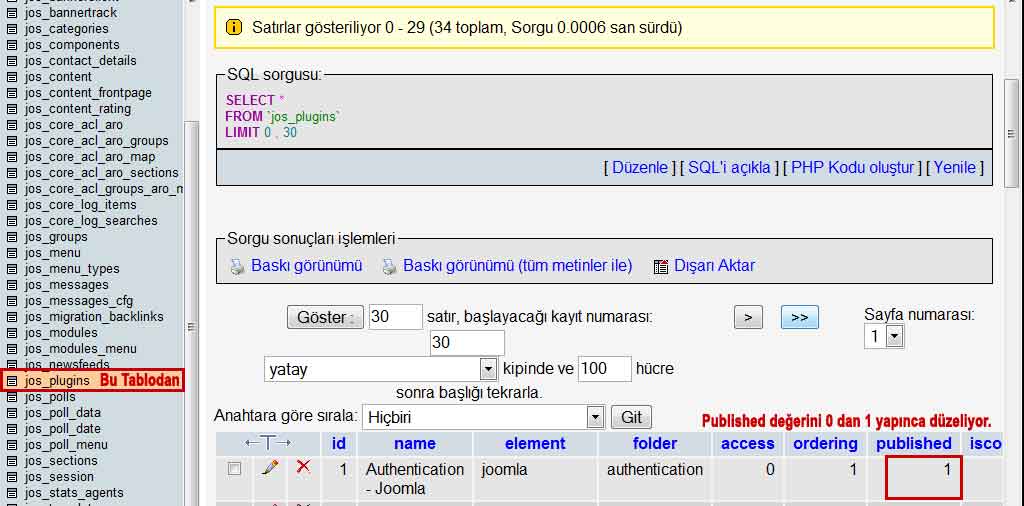Click the table icon beside jos_contact_details

point(12,61)
